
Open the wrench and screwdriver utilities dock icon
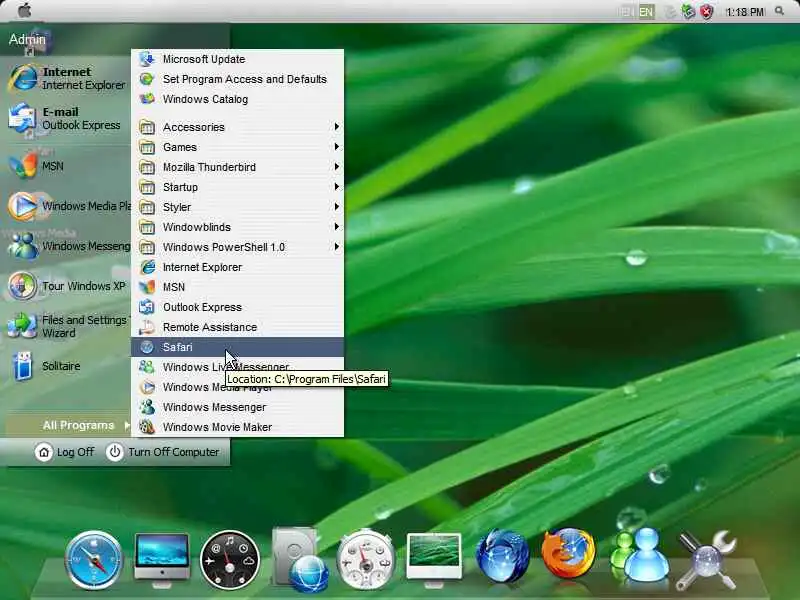click(x=707, y=560)
